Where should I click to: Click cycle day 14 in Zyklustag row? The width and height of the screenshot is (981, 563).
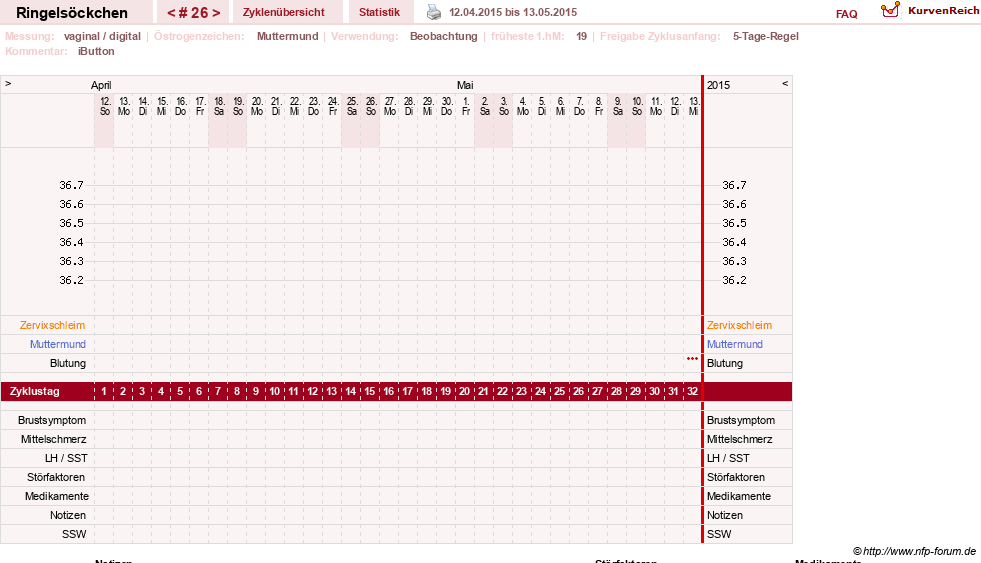tap(350, 392)
